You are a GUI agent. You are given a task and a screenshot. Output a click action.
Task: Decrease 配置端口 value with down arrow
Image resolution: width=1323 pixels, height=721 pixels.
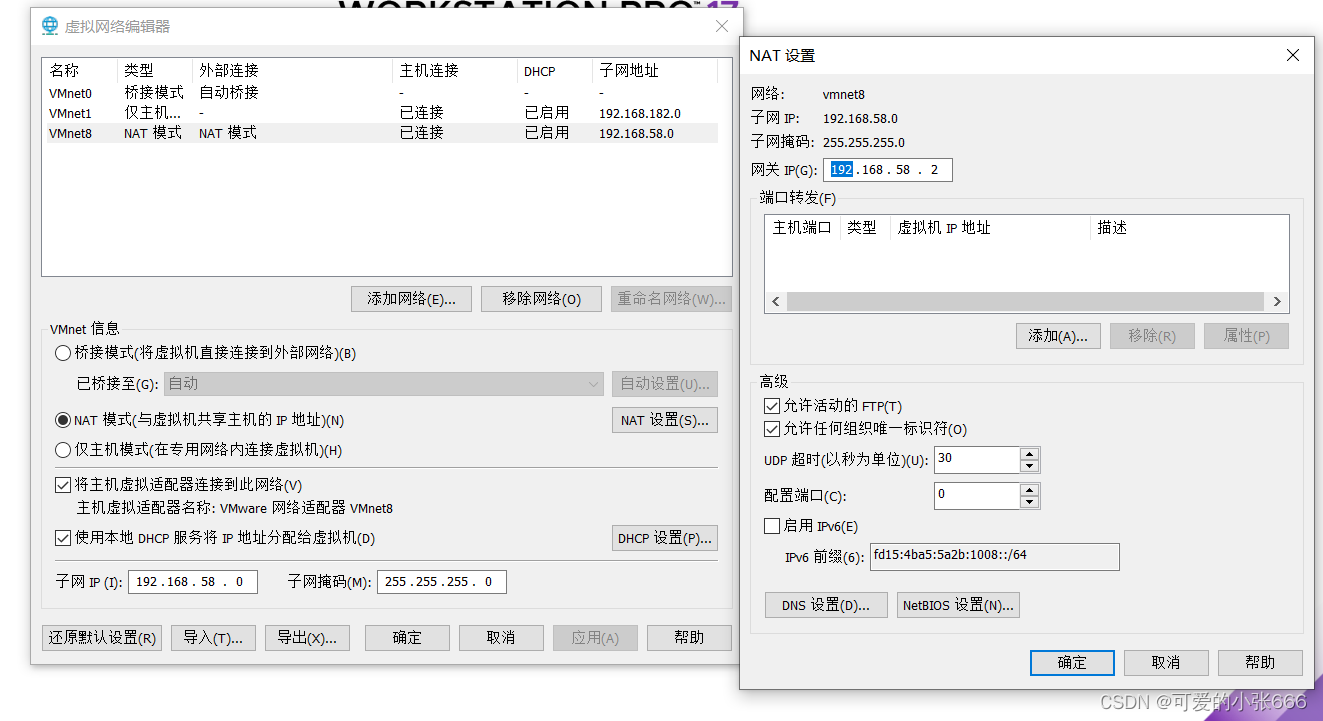coord(1030,502)
